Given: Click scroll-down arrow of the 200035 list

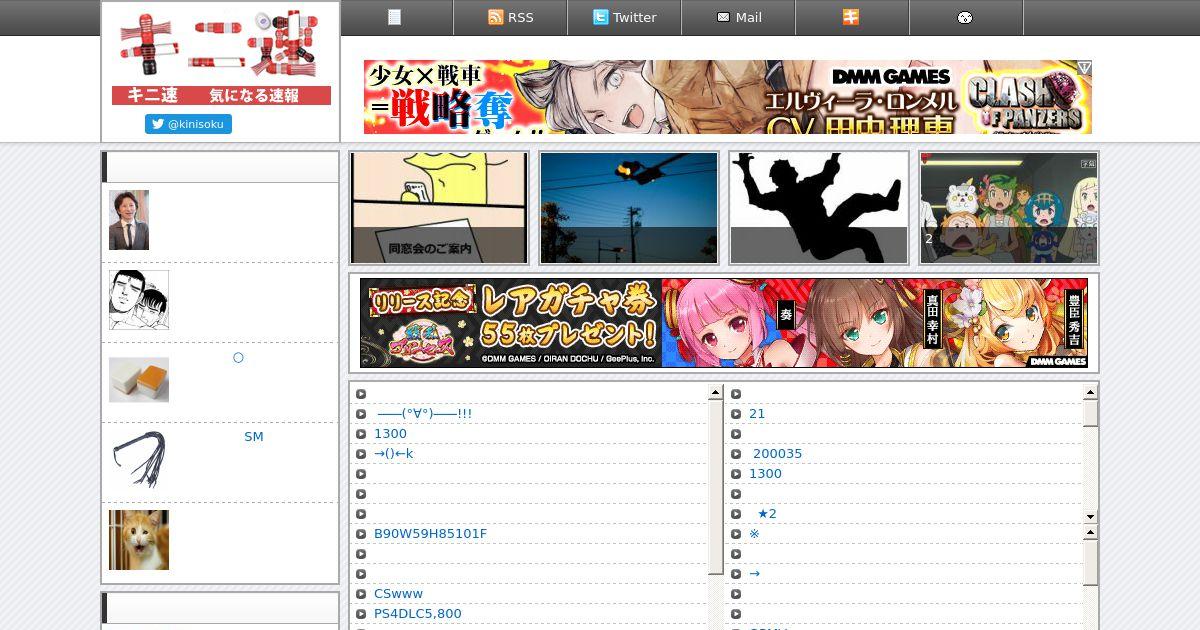Looking at the screenshot, I should point(1090,516).
